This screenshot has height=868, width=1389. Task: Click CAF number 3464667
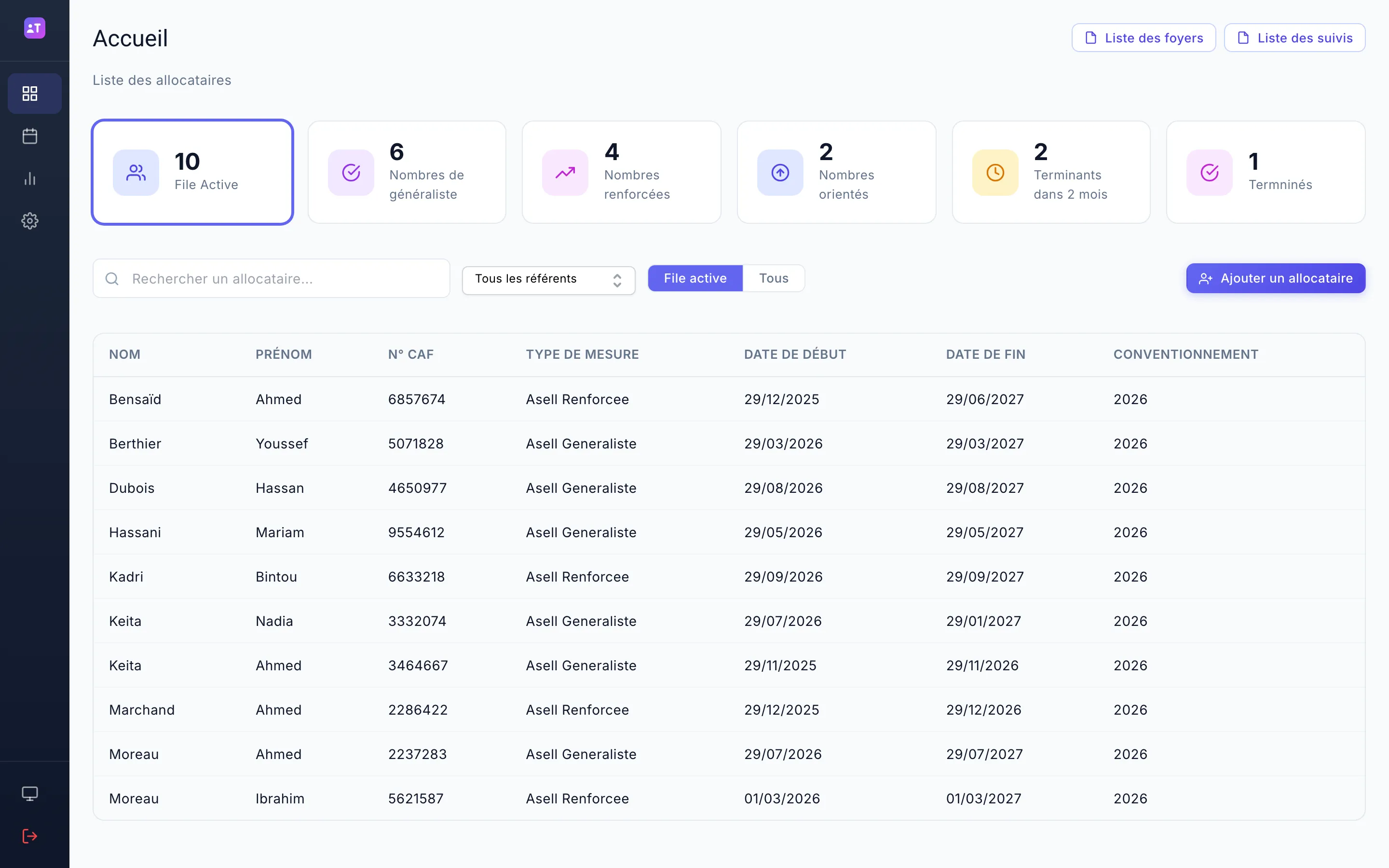point(418,665)
